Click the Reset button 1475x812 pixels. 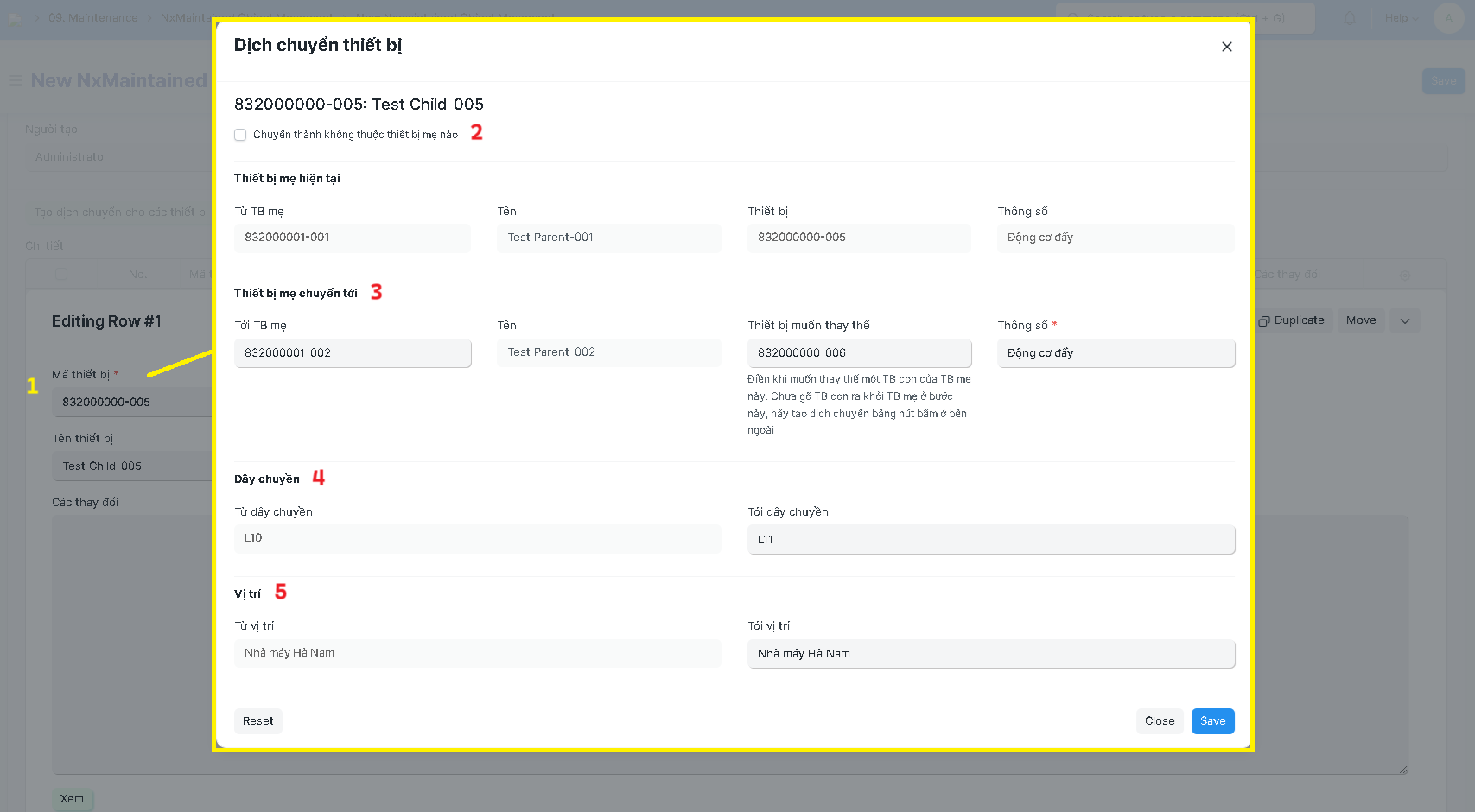[x=257, y=721]
